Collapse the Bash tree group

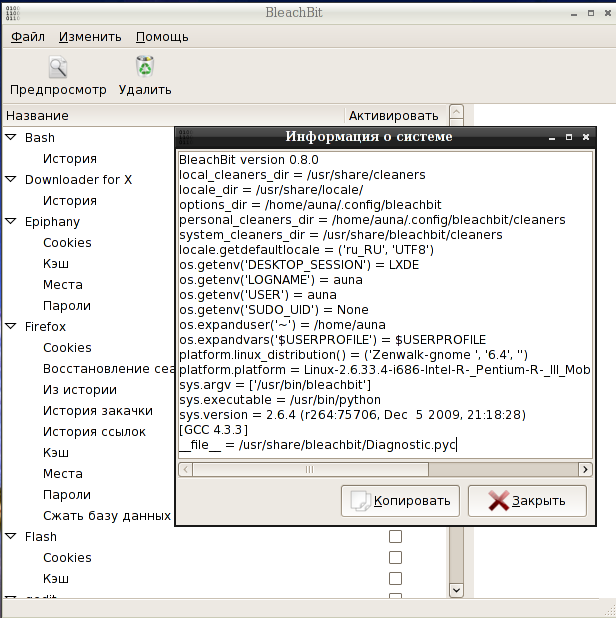click(11, 137)
